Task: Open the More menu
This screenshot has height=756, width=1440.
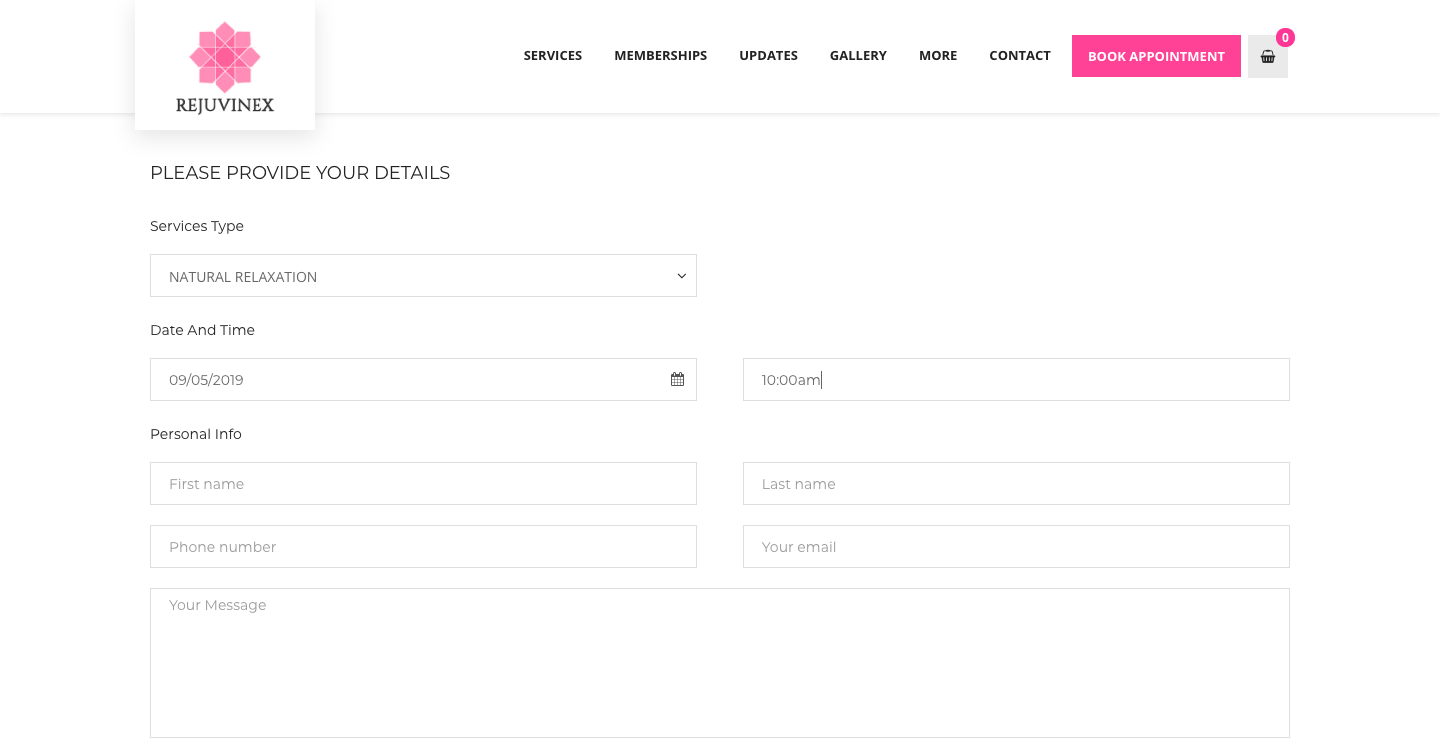Action: pos(938,56)
